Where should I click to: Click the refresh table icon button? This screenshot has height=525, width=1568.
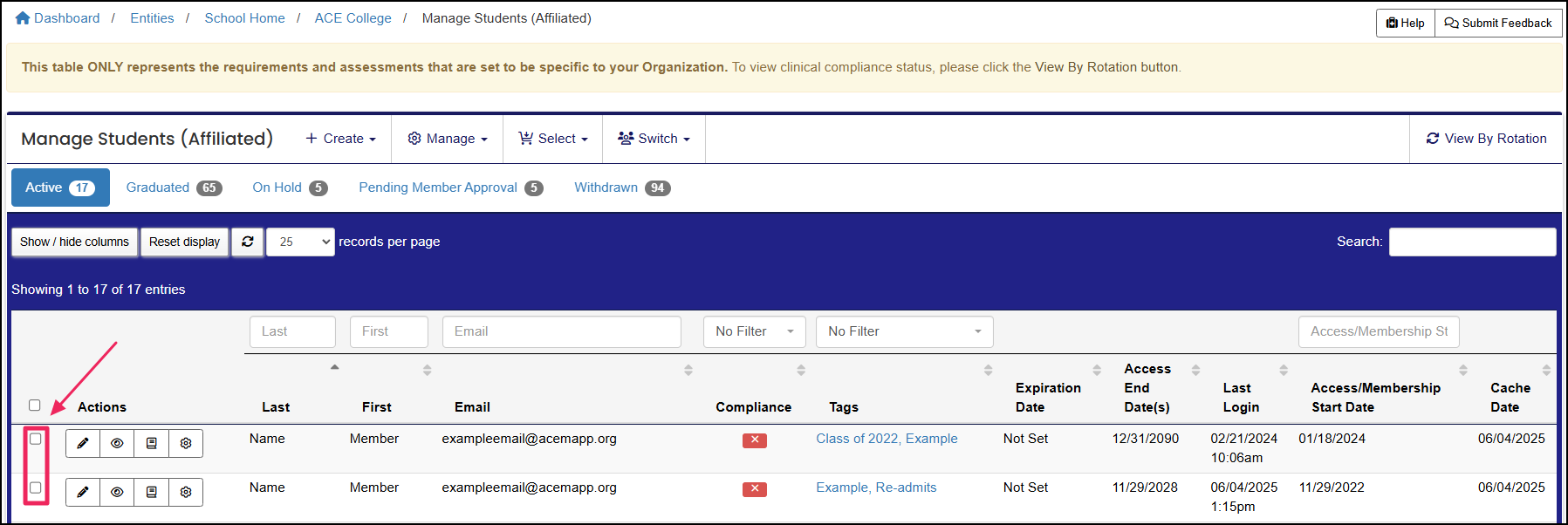point(248,242)
